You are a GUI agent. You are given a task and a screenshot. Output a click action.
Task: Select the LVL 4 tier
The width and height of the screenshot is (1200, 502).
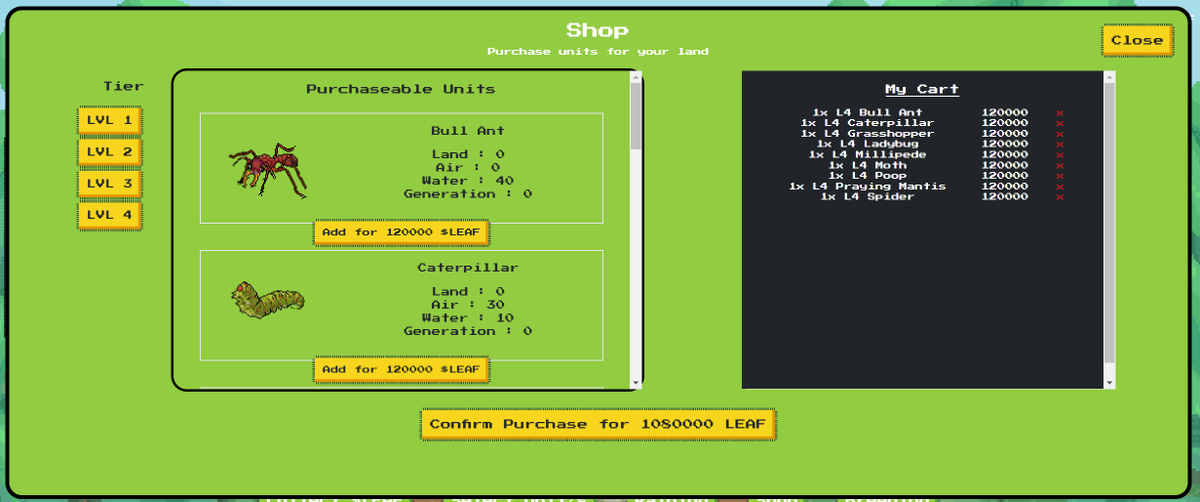point(109,215)
